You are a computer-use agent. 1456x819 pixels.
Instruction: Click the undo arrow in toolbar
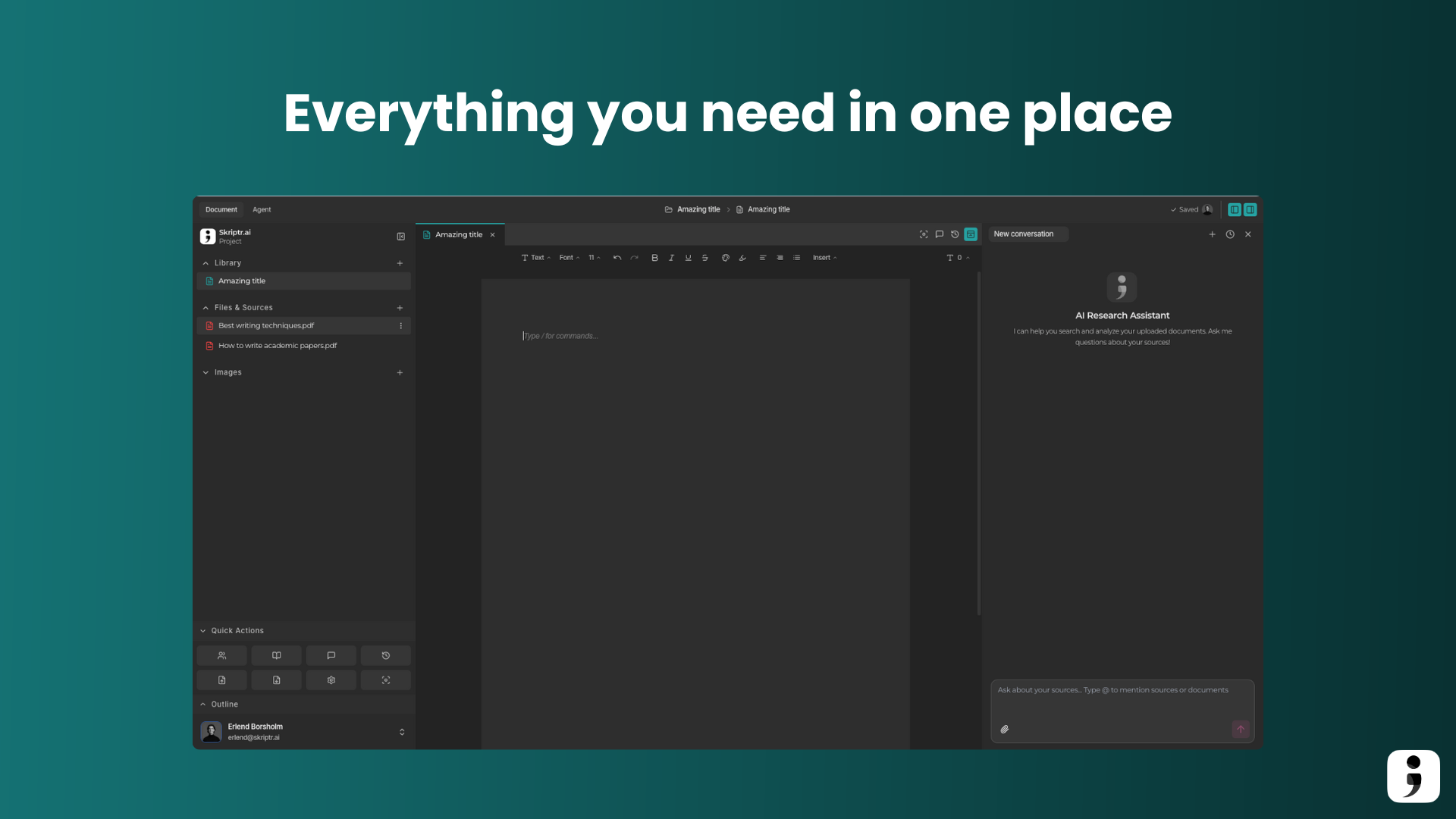(x=617, y=258)
